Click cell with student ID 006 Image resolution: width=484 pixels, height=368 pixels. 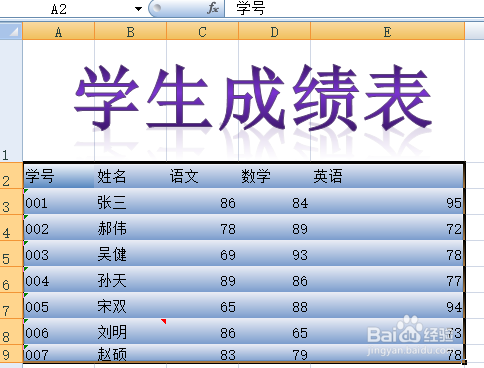click(59, 332)
